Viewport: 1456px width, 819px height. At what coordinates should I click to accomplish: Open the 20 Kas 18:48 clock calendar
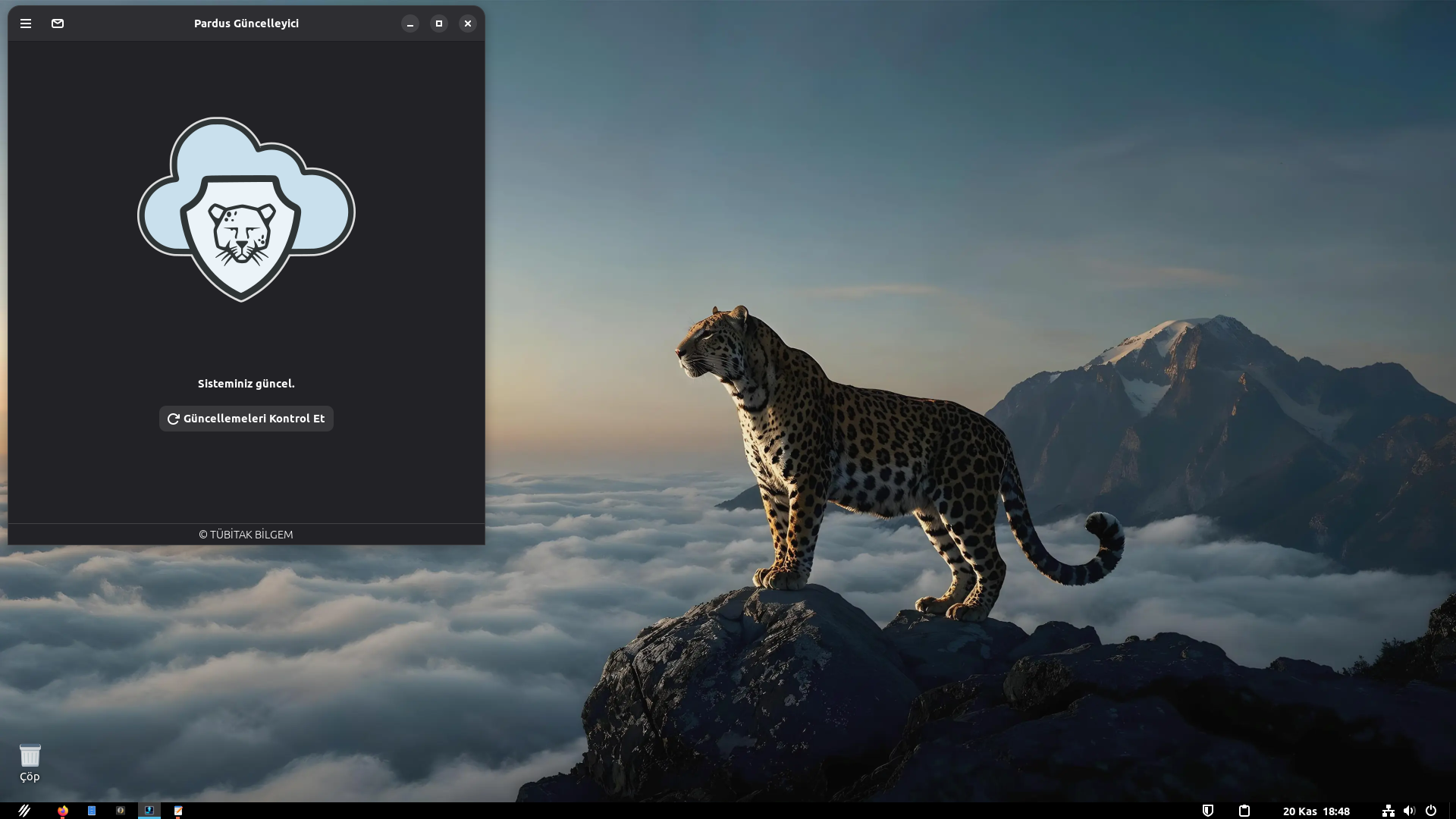point(1316,811)
